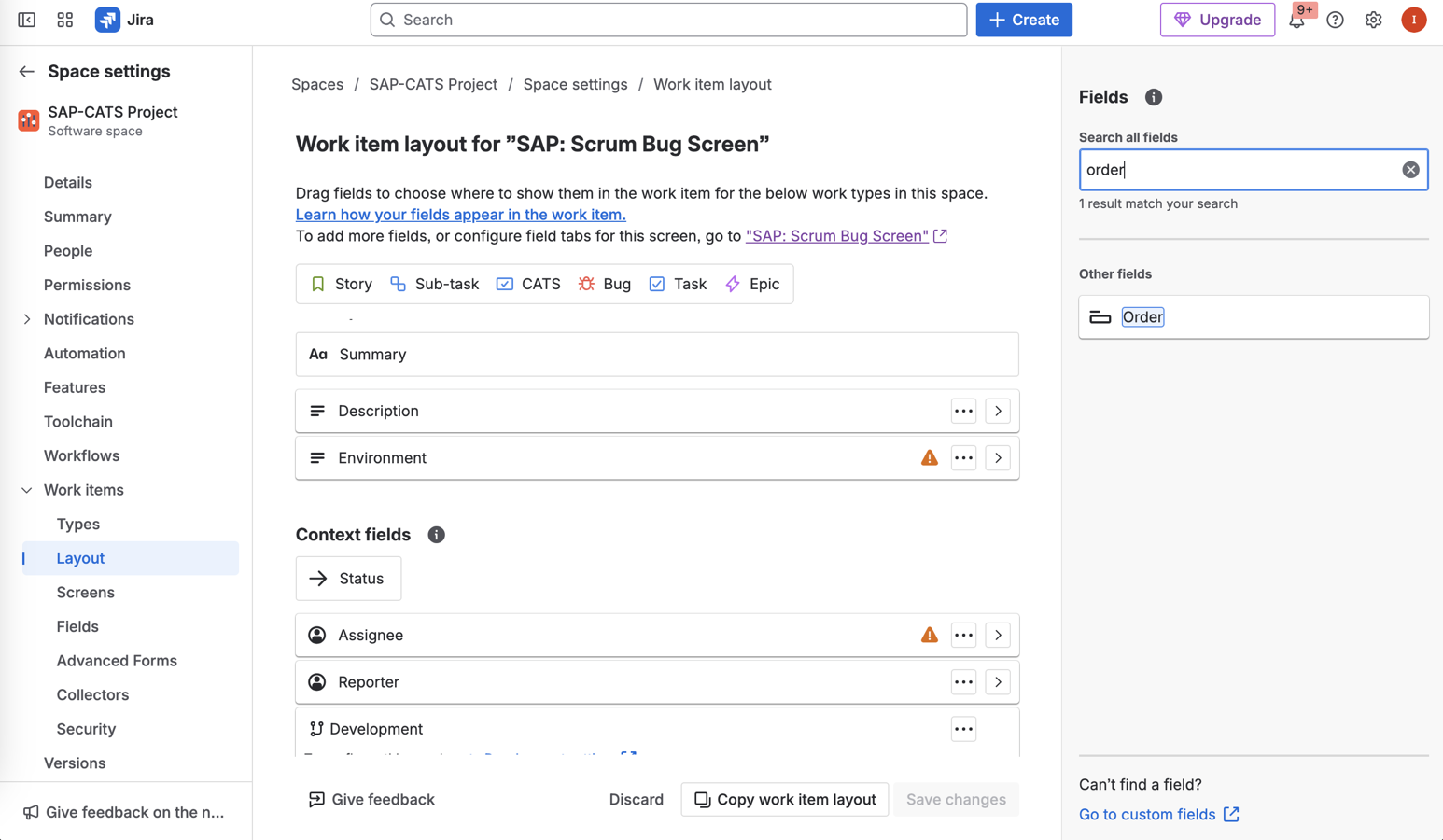Click the Context fields info icon

click(x=436, y=535)
